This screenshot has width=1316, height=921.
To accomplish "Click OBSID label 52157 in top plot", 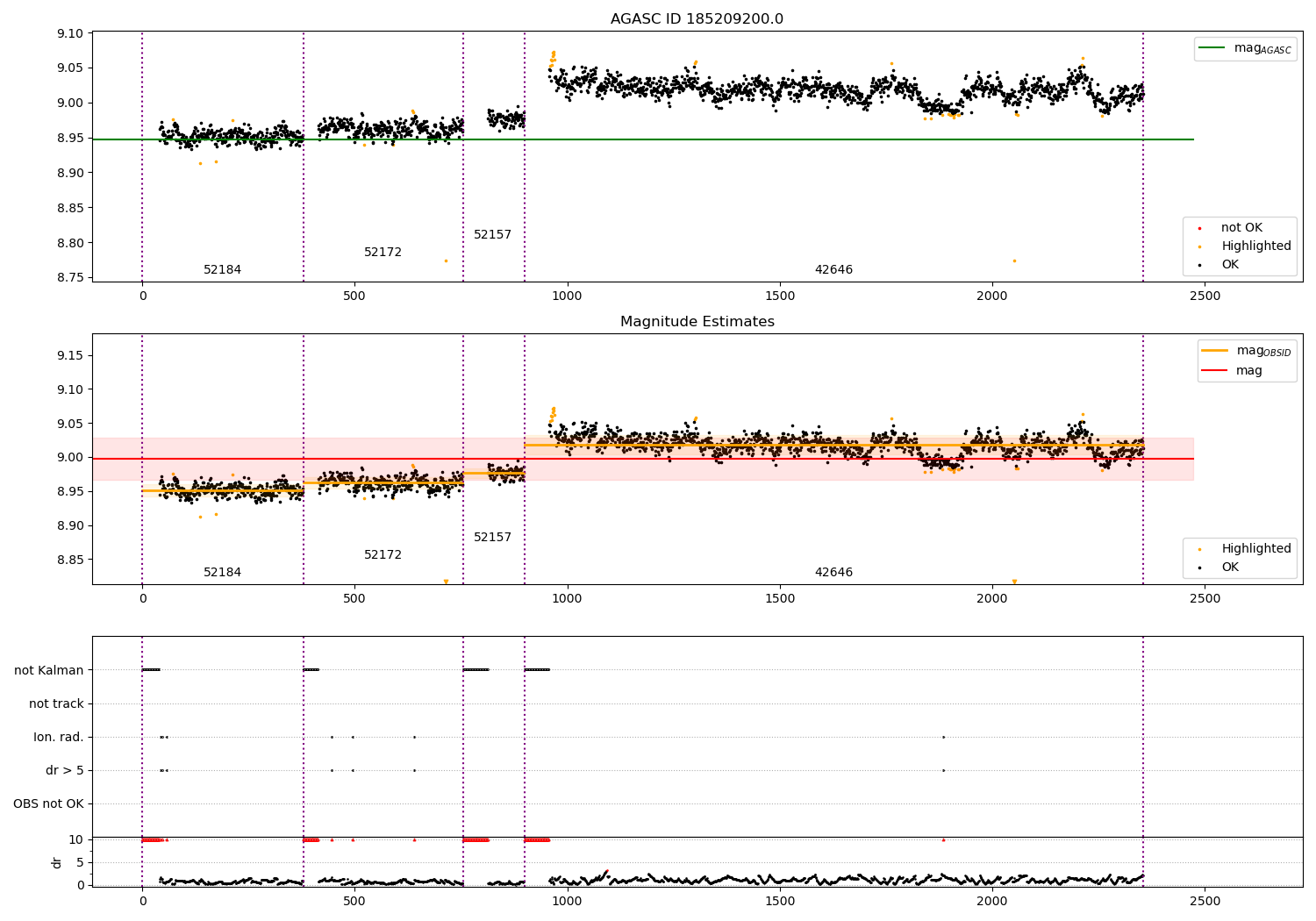I will [492, 235].
